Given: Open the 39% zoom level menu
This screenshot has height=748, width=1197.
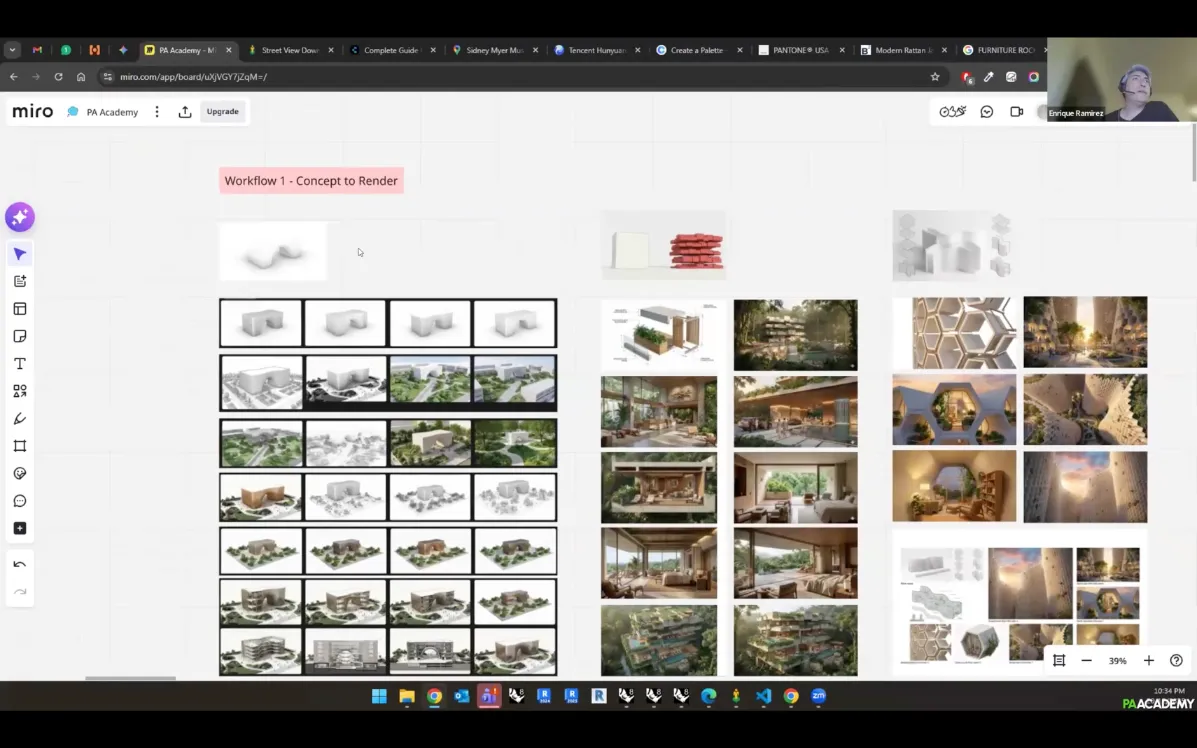Looking at the screenshot, I should [1117, 661].
